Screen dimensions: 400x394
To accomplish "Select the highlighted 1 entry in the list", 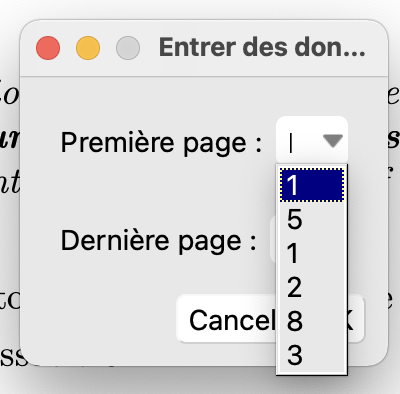I will (x=312, y=185).
